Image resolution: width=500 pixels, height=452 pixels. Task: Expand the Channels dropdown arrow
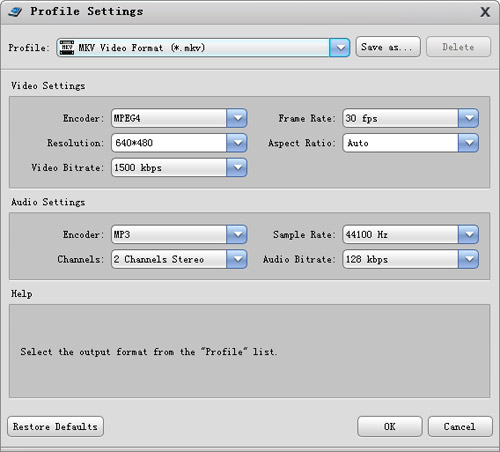[237, 259]
